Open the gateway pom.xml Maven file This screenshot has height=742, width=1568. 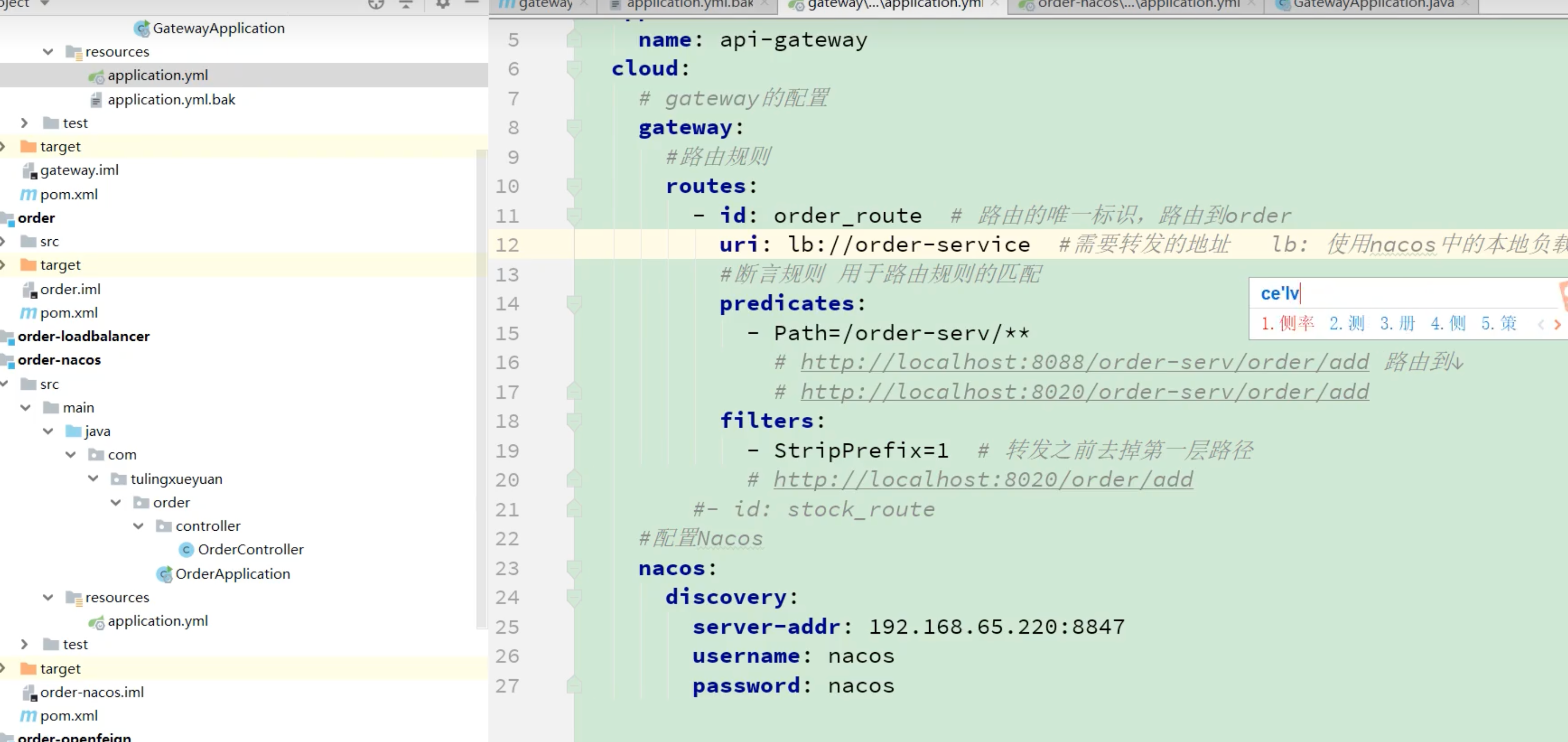(68, 194)
